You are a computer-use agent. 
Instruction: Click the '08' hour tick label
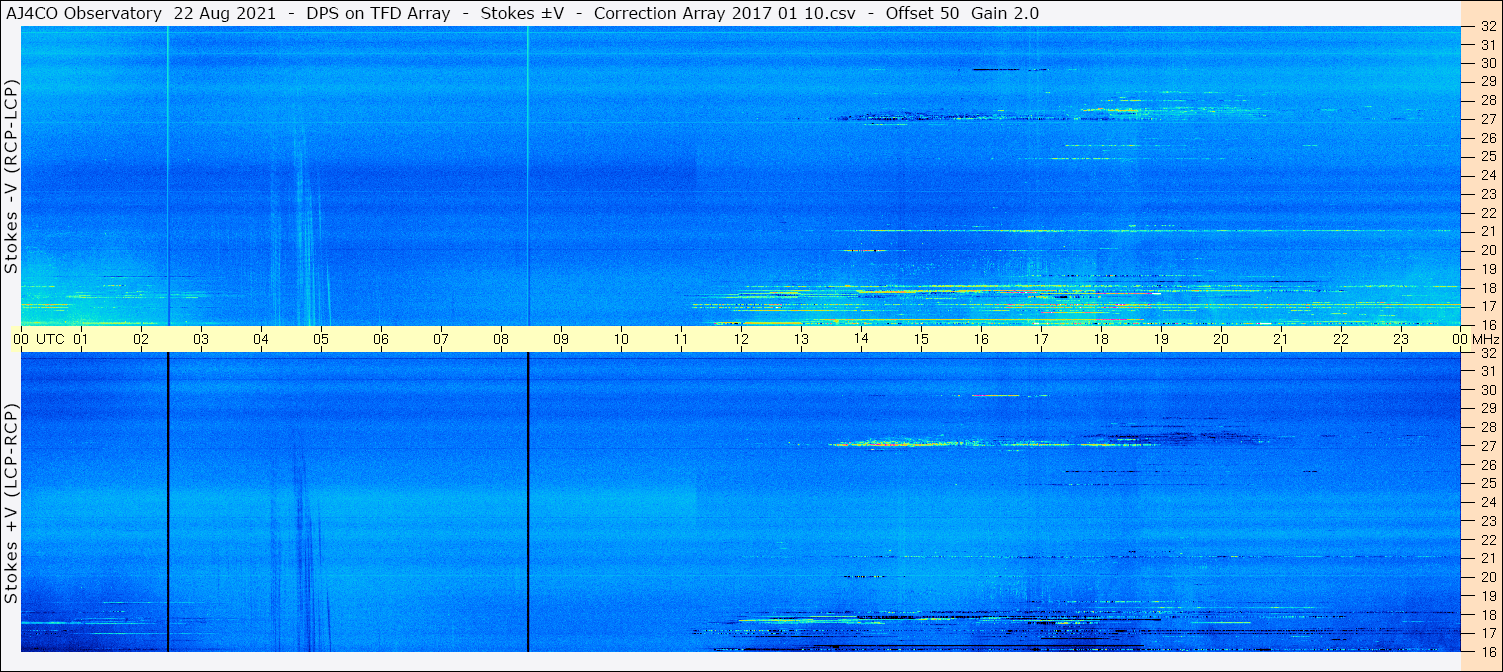point(501,339)
